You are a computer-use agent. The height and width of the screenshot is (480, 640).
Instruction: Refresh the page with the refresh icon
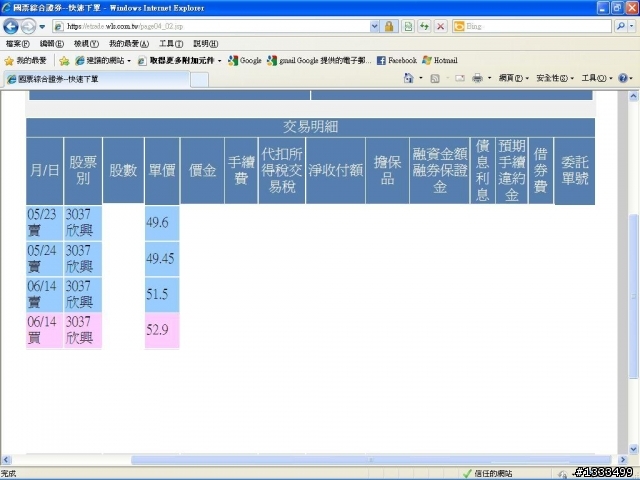pos(424,27)
